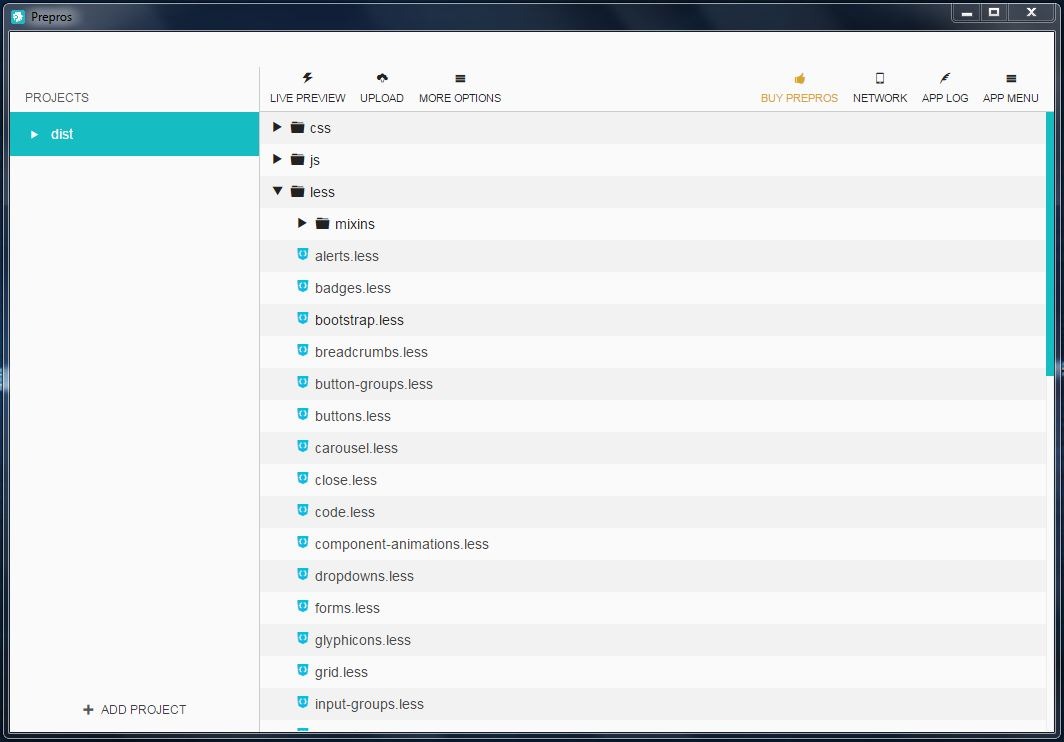Click the Add Project button
Image resolution: width=1064 pixels, height=742 pixels.
(x=134, y=709)
